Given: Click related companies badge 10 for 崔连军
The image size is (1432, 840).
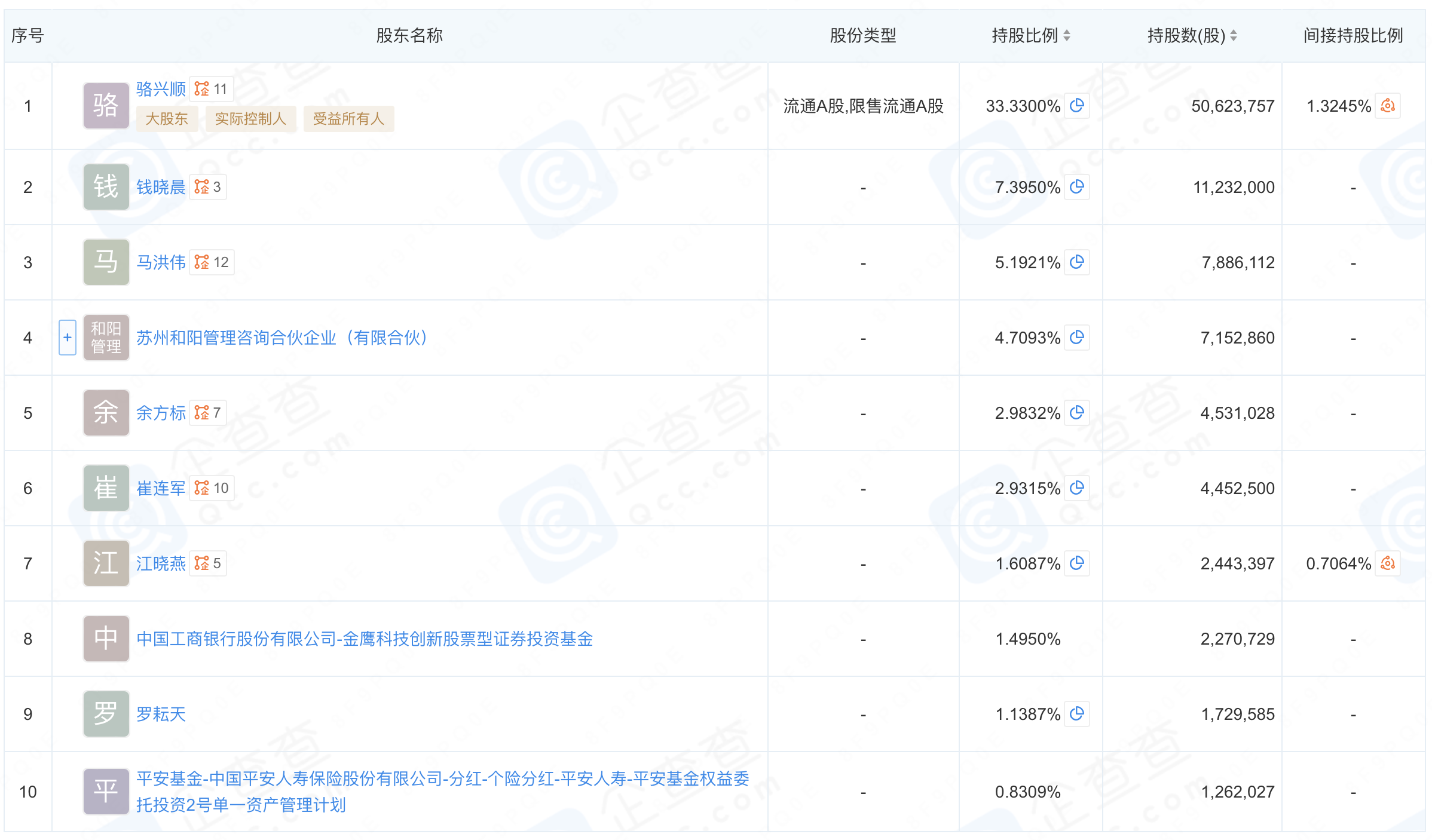Looking at the screenshot, I should tap(212, 488).
